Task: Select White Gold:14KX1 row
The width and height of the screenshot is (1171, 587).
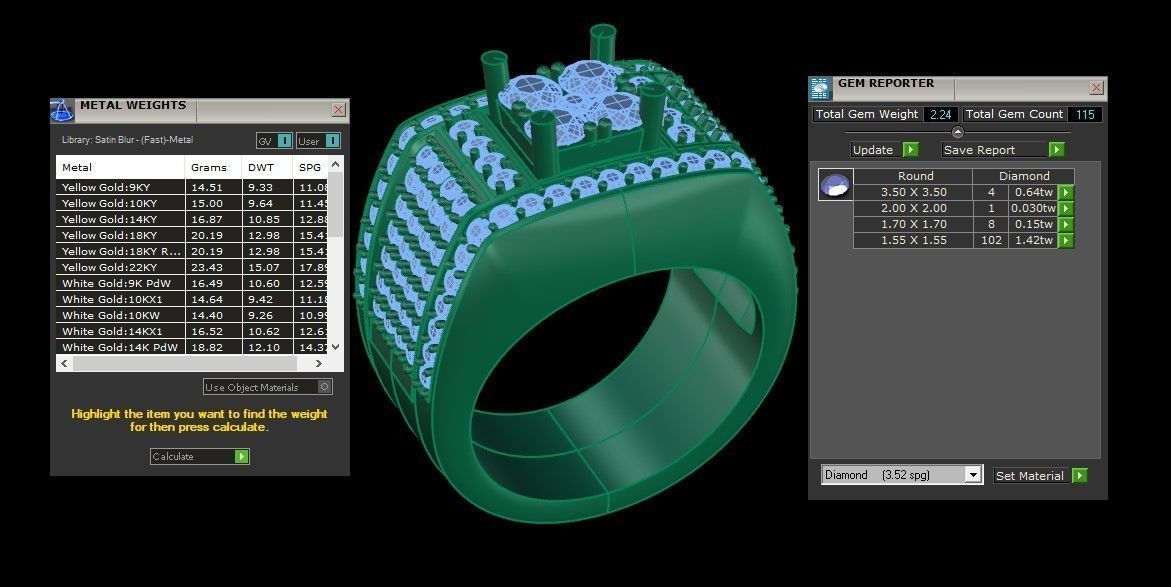Action: point(193,331)
